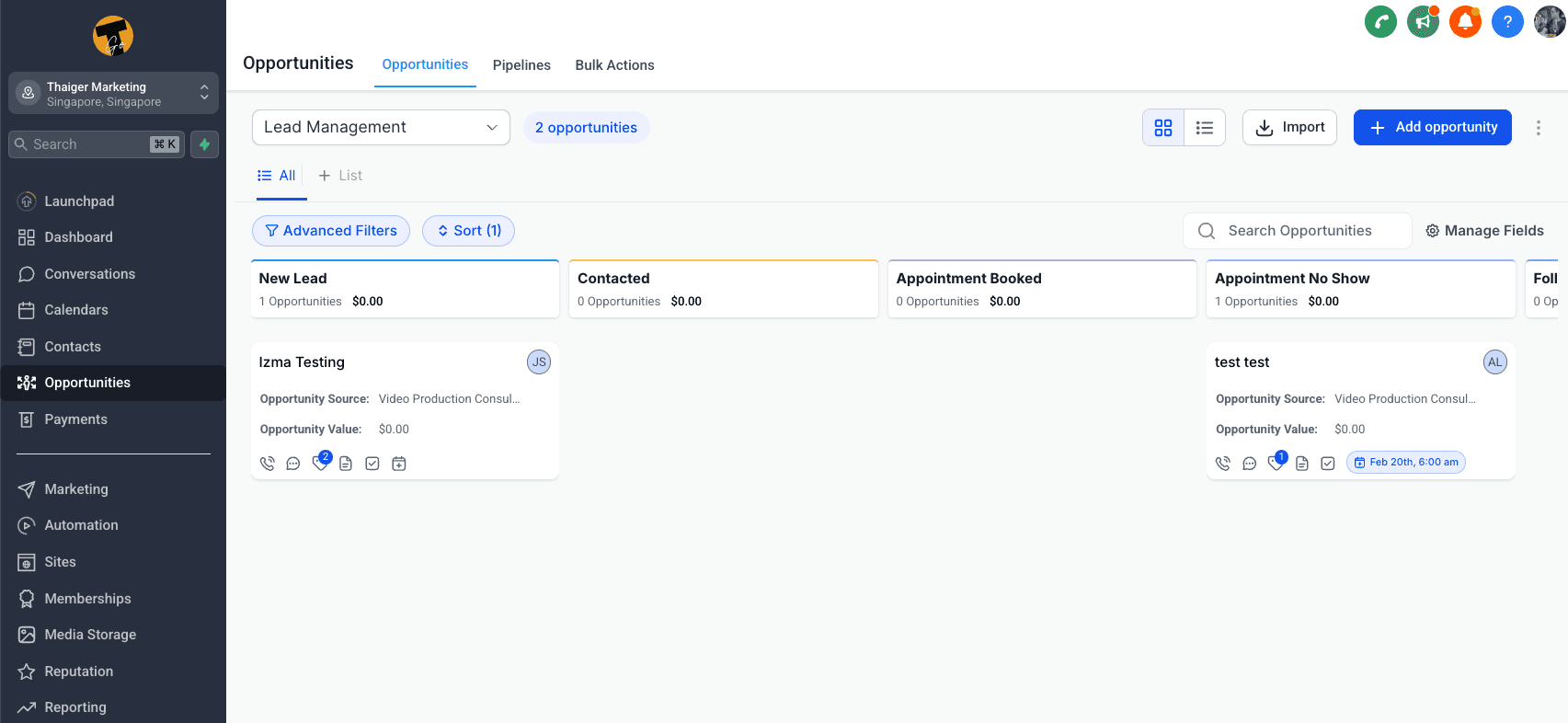The image size is (1568, 723).
Task: Click the Import button
Action: (1289, 128)
